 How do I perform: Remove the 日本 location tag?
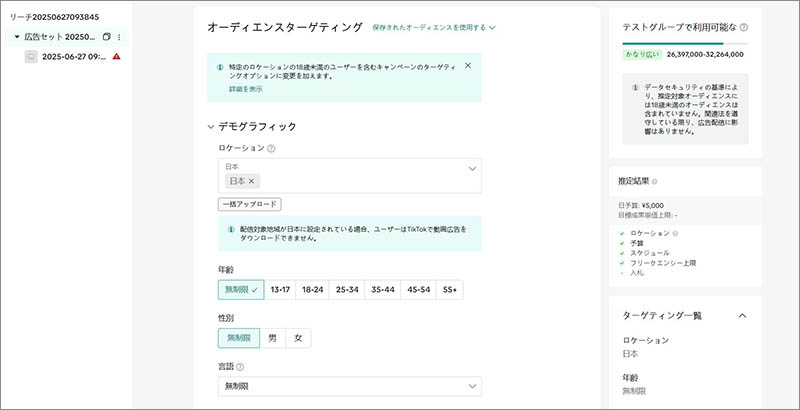click(x=252, y=181)
